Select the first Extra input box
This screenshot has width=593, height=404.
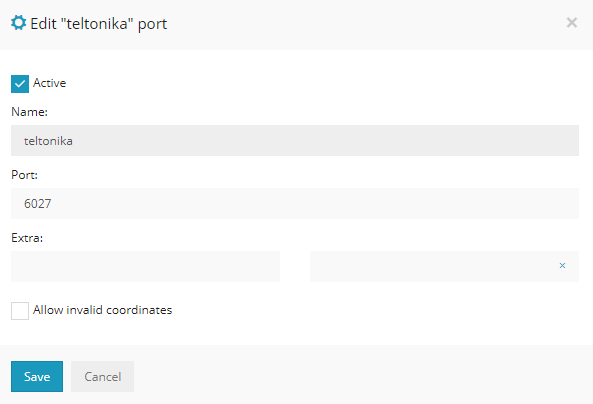click(x=146, y=266)
